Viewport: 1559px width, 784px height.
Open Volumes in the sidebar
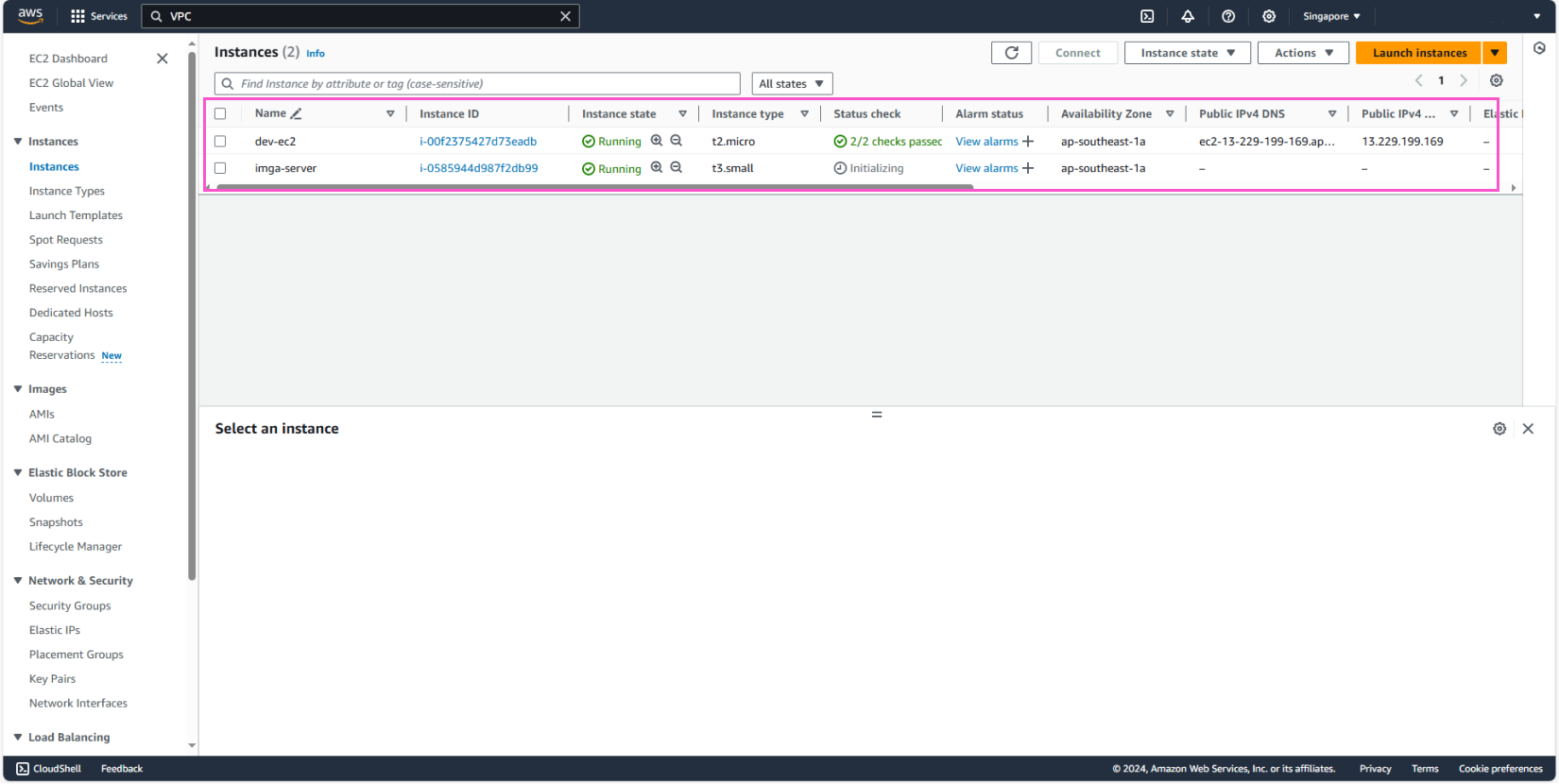(x=51, y=498)
